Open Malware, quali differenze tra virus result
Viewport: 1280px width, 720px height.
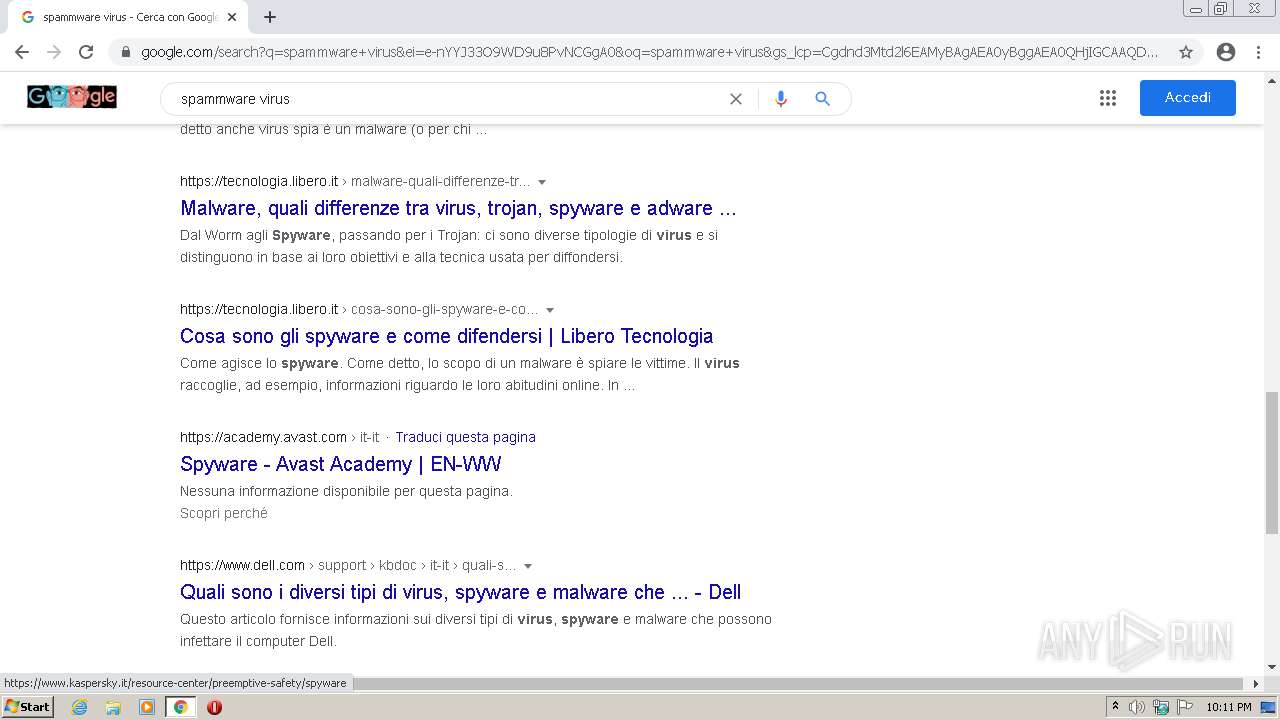tap(458, 208)
